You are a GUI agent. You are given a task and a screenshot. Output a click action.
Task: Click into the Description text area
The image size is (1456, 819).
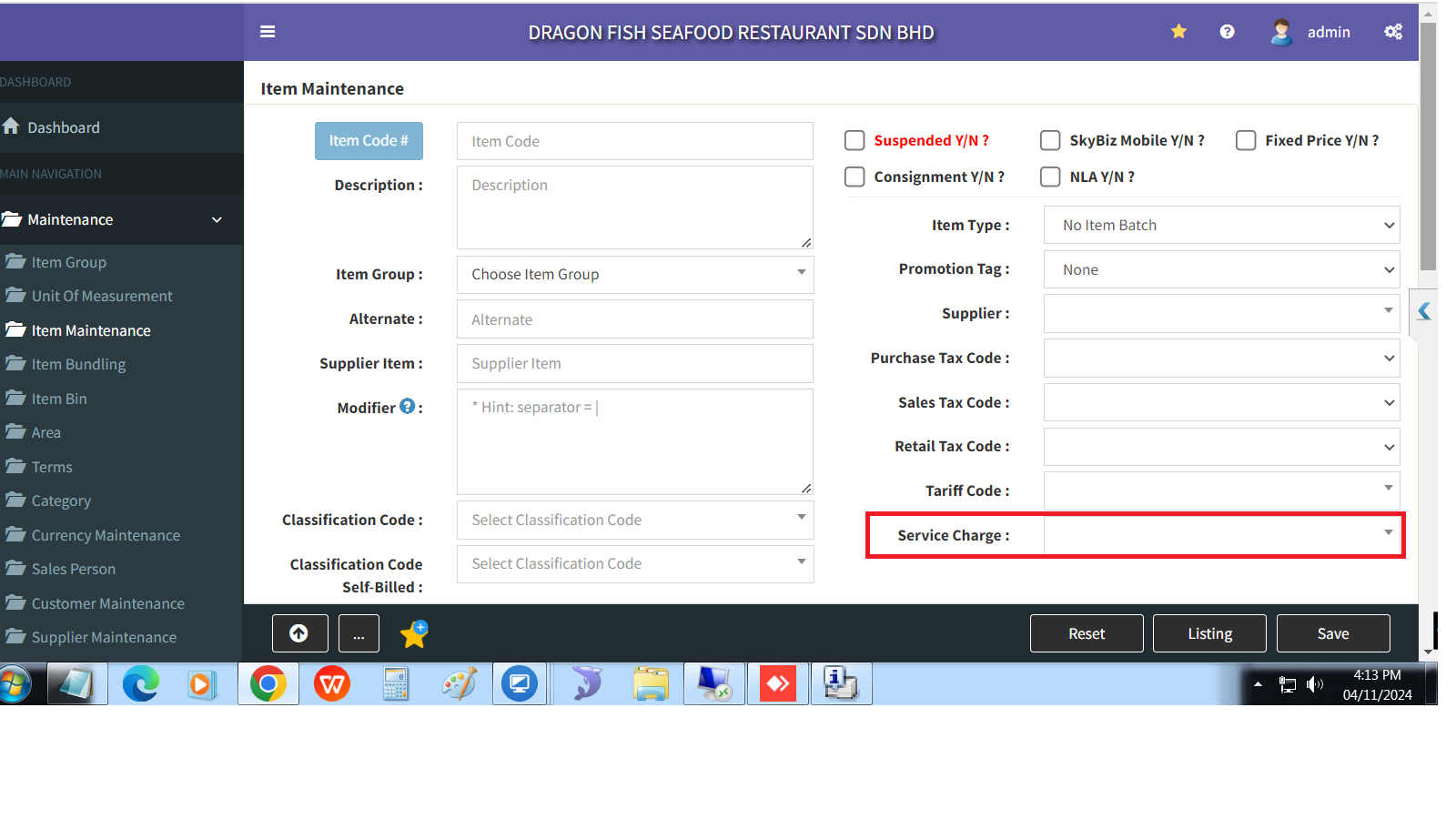(634, 207)
